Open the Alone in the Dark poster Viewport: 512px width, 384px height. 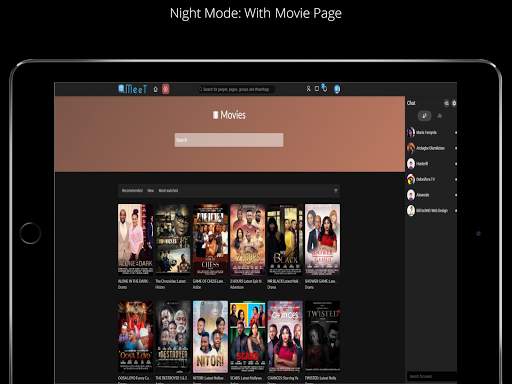(x=135, y=239)
